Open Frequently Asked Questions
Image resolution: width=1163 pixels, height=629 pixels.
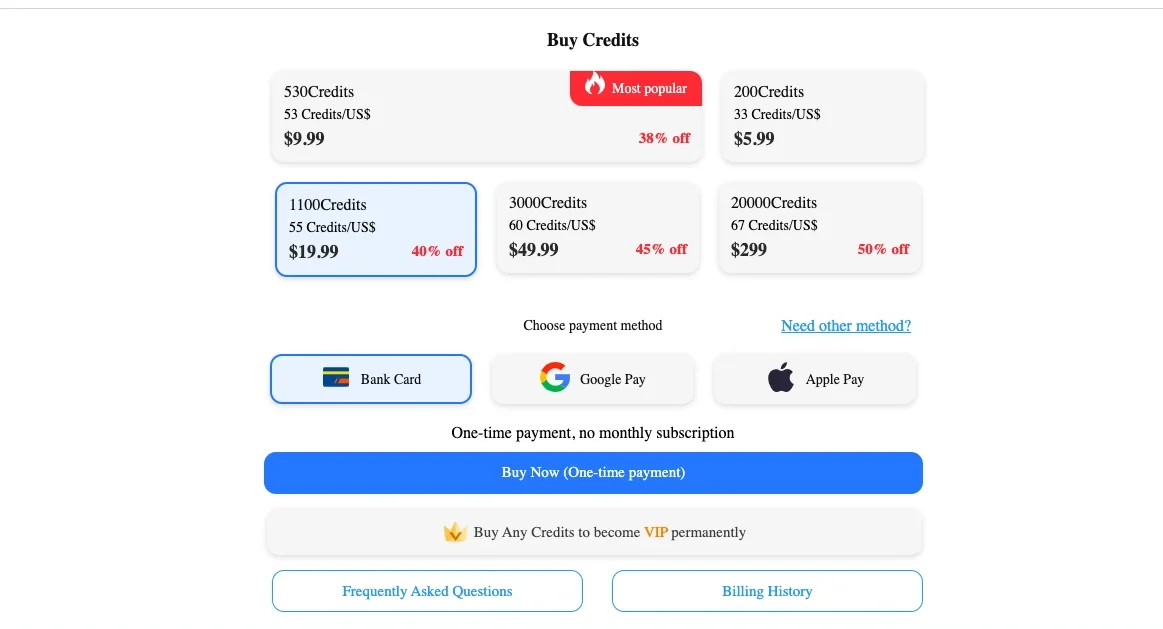(427, 591)
